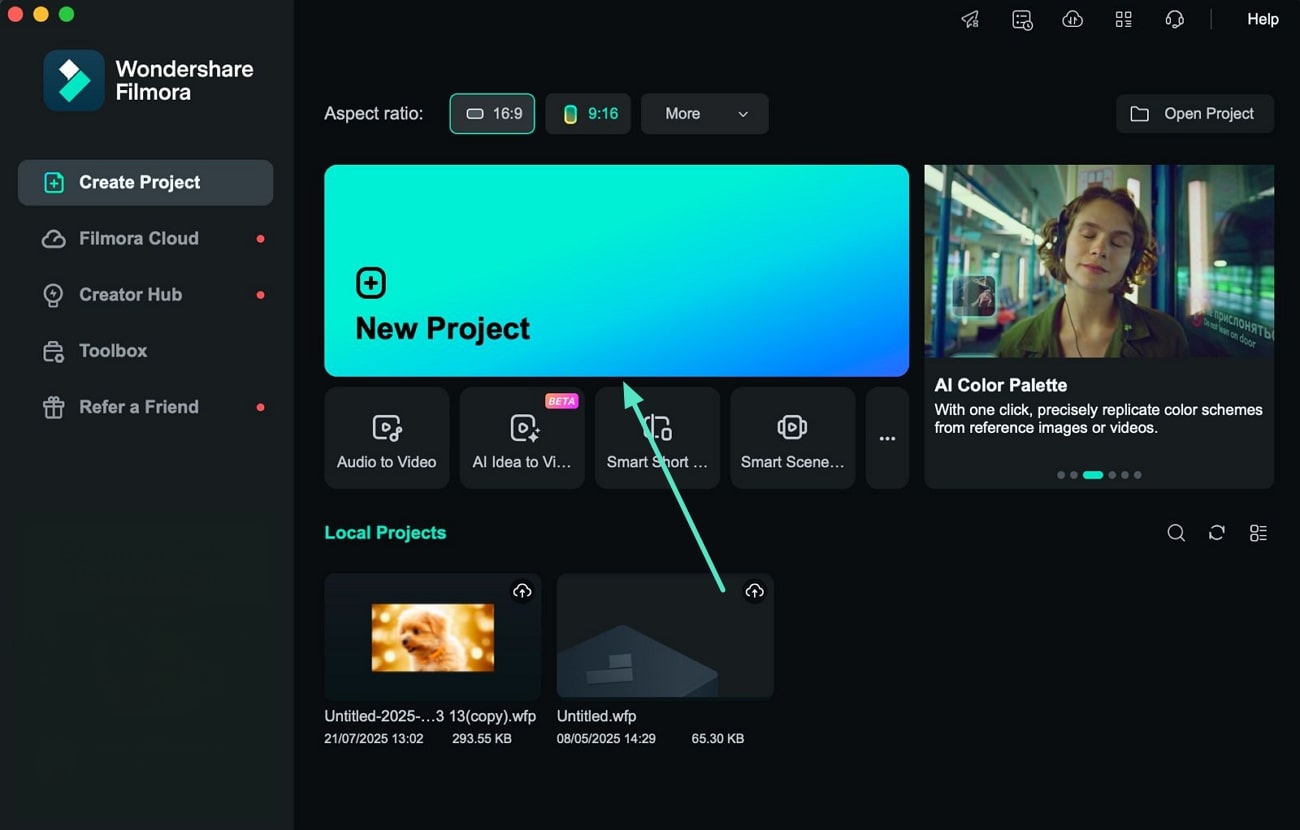1300x830 pixels.
Task: Select the active third carousel indicator
Action: coord(1093,475)
